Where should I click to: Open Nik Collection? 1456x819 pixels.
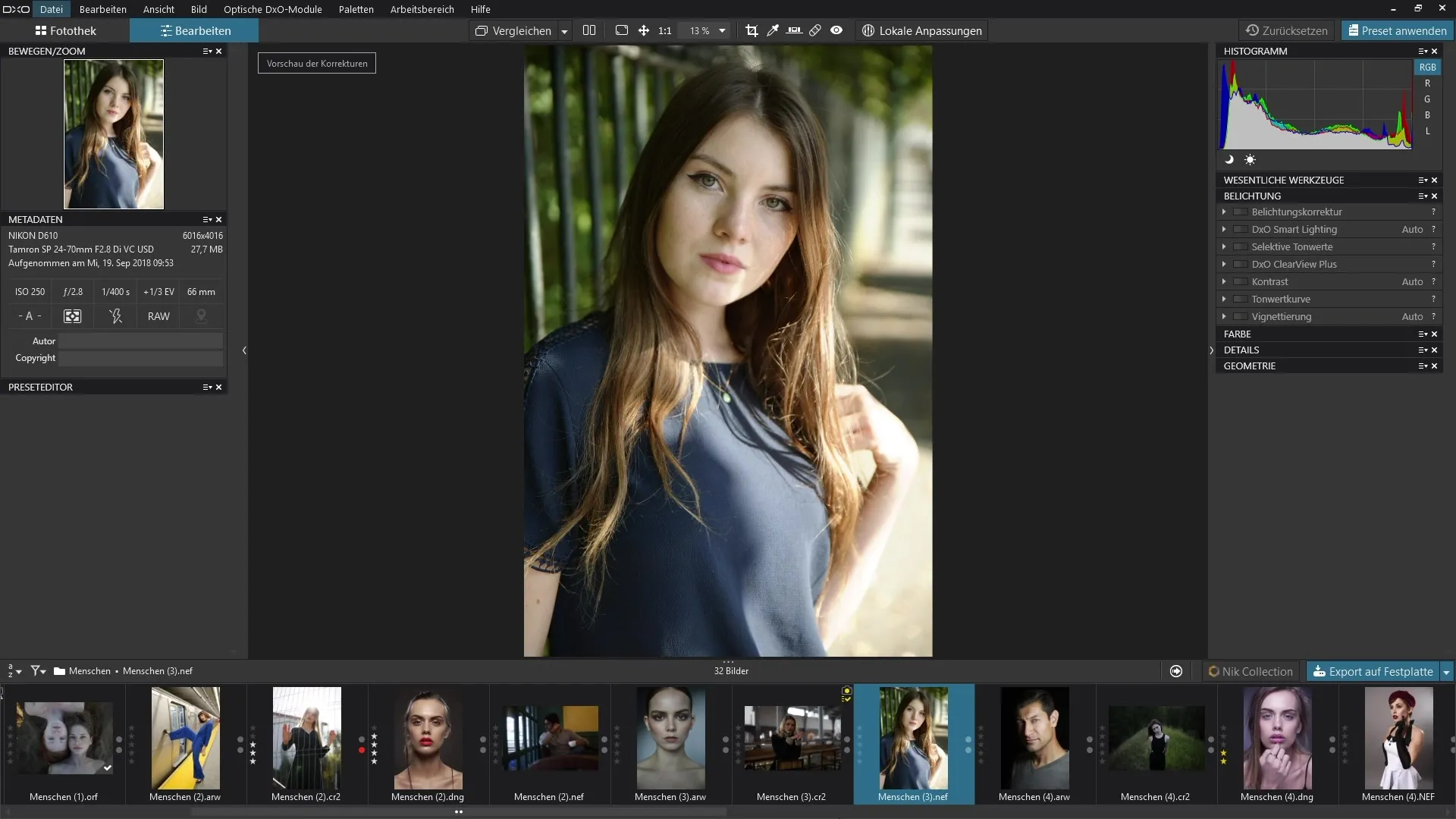click(1250, 672)
